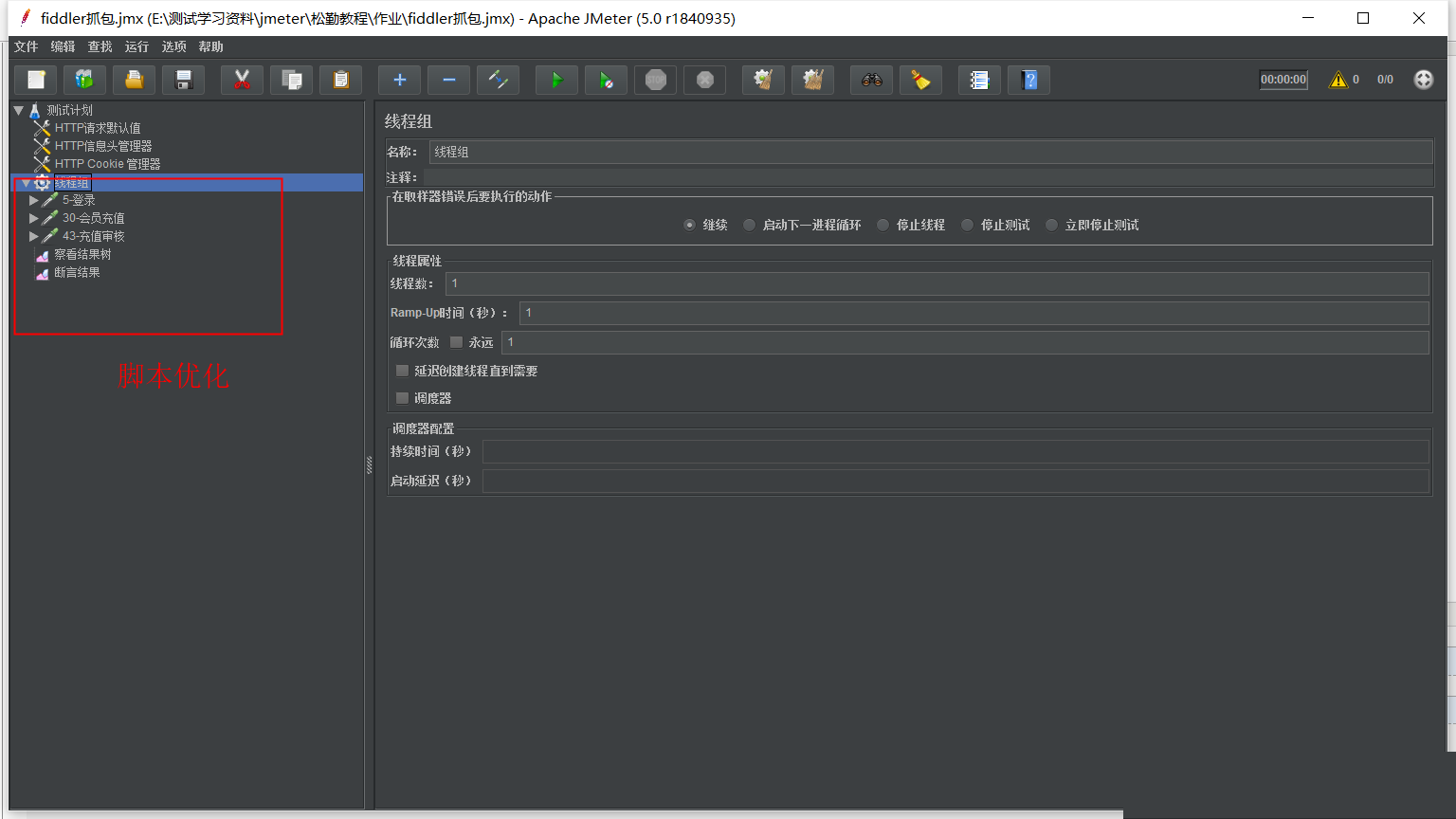Open the 选项 menu
This screenshot has height=819, width=1456.
click(173, 46)
